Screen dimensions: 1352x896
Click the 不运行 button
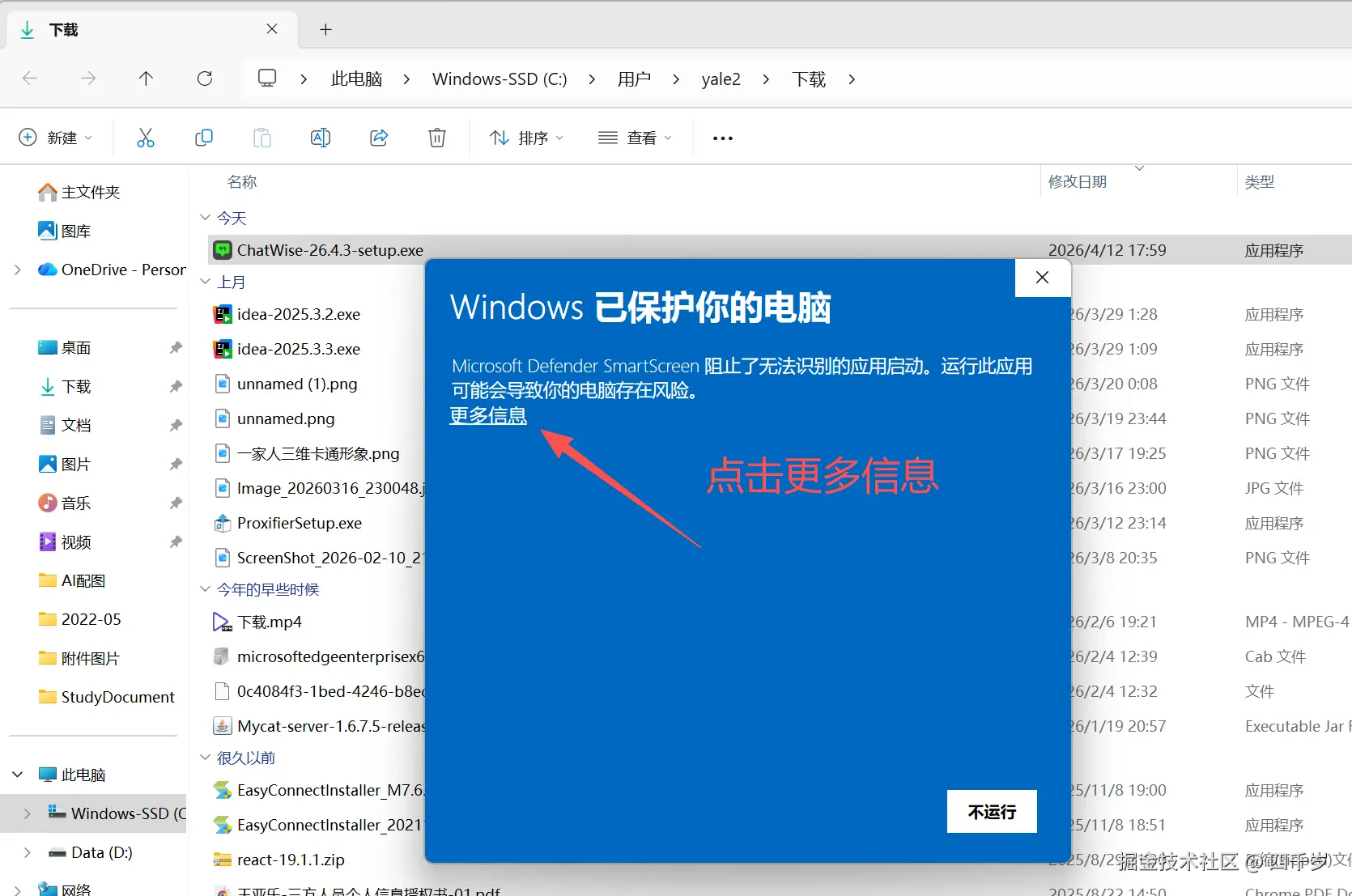point(991,811)
